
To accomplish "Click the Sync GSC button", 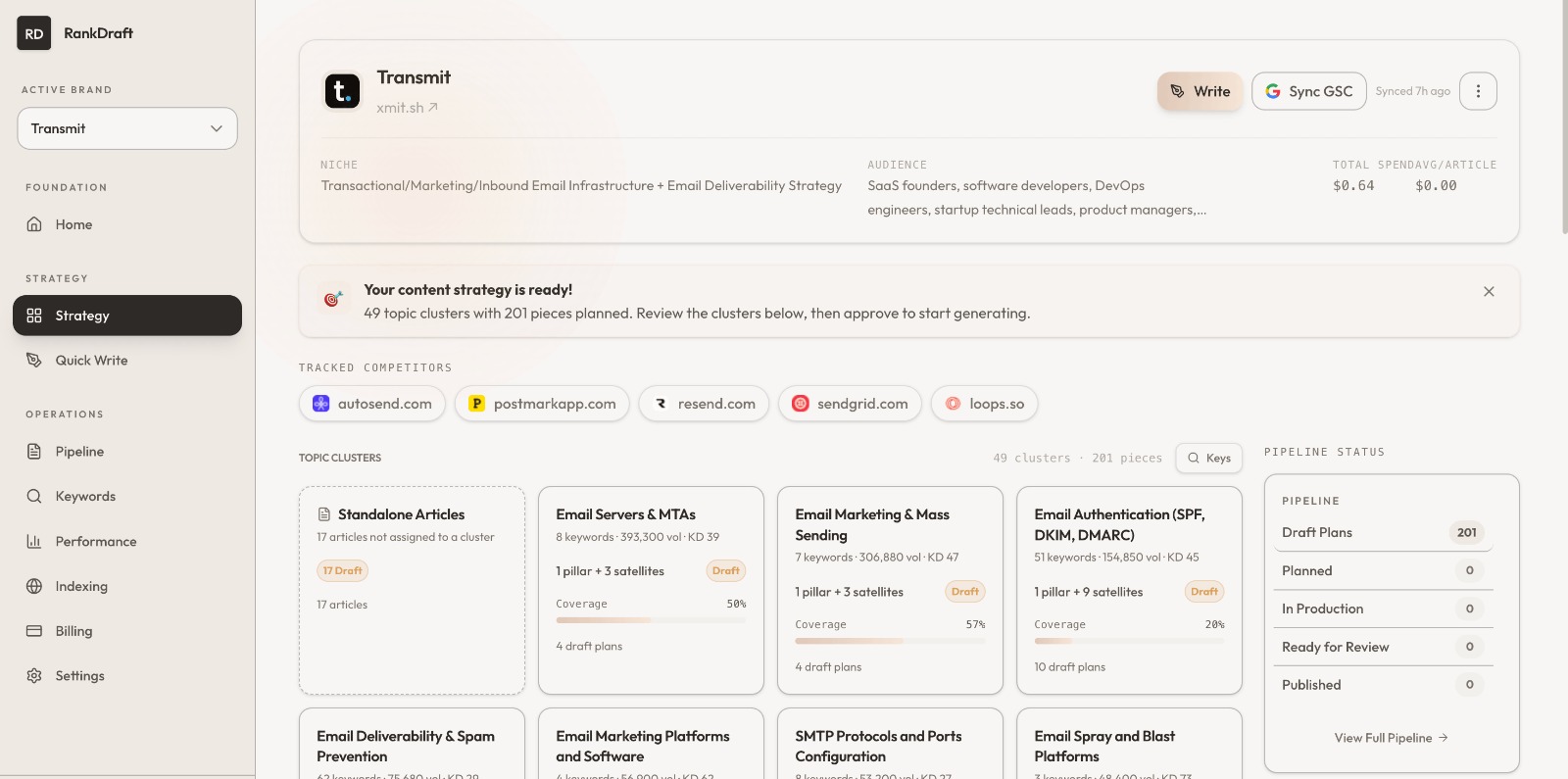I will click(1308, 91).
